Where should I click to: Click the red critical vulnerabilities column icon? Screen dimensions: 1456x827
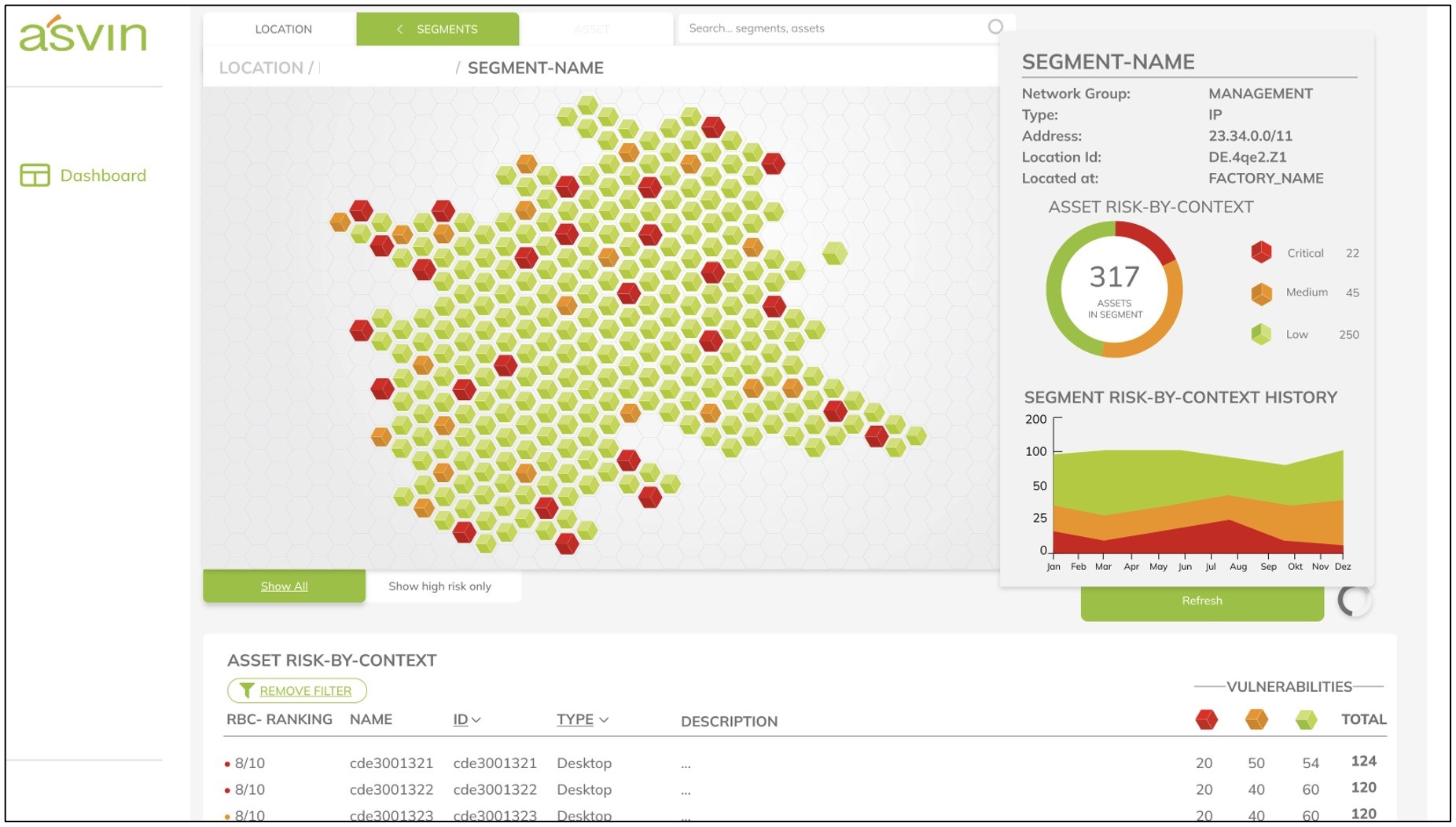coord(1206,719)
